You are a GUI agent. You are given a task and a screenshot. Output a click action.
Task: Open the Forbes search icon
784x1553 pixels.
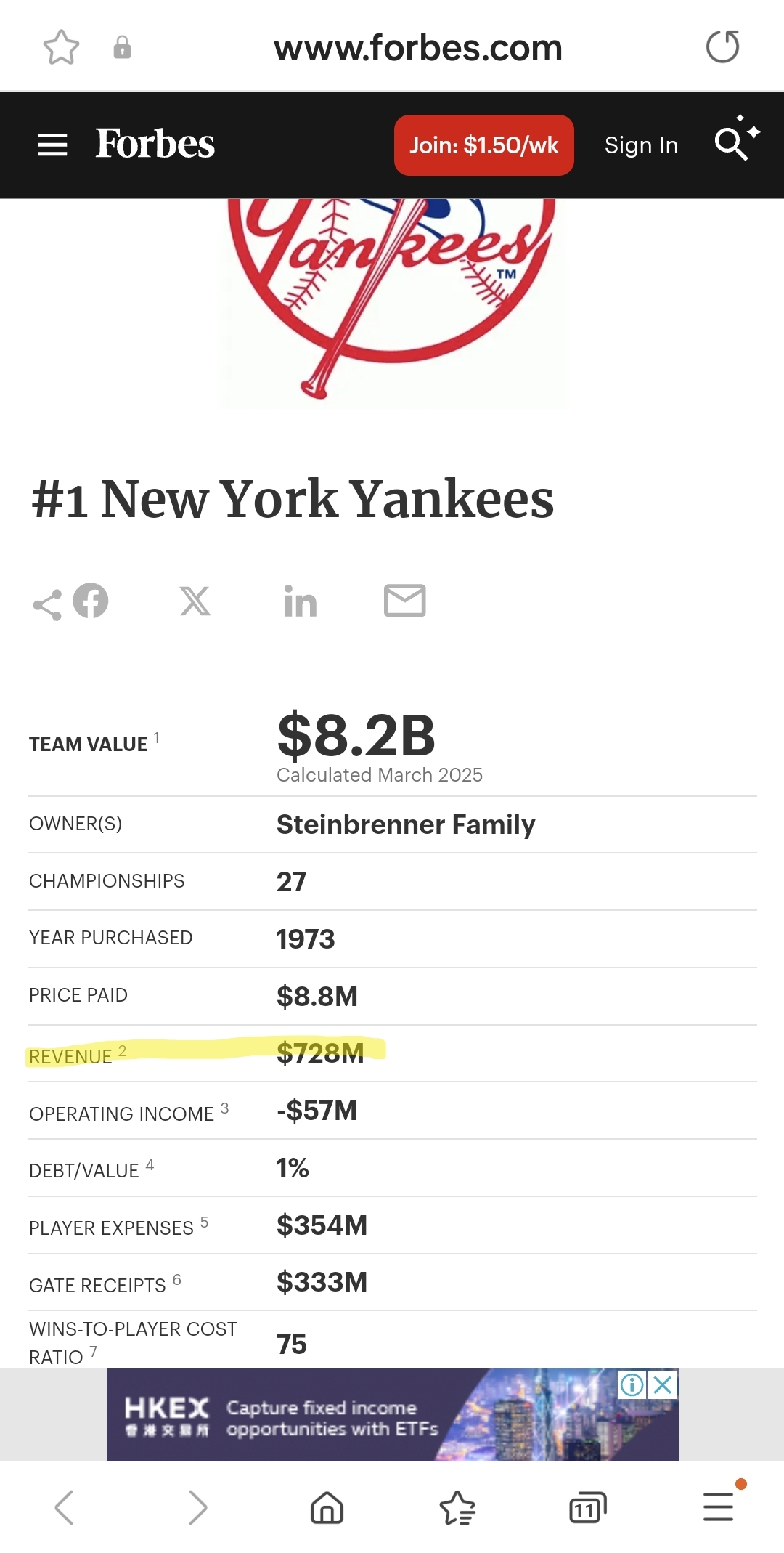click(735, 141)
